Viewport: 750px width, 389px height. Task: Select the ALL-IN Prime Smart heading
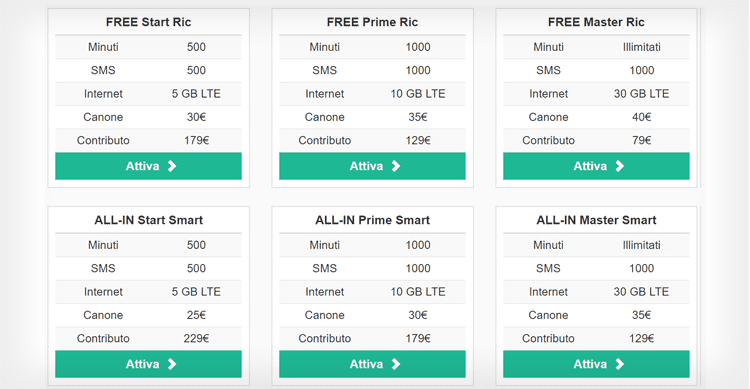coord(372,220)
